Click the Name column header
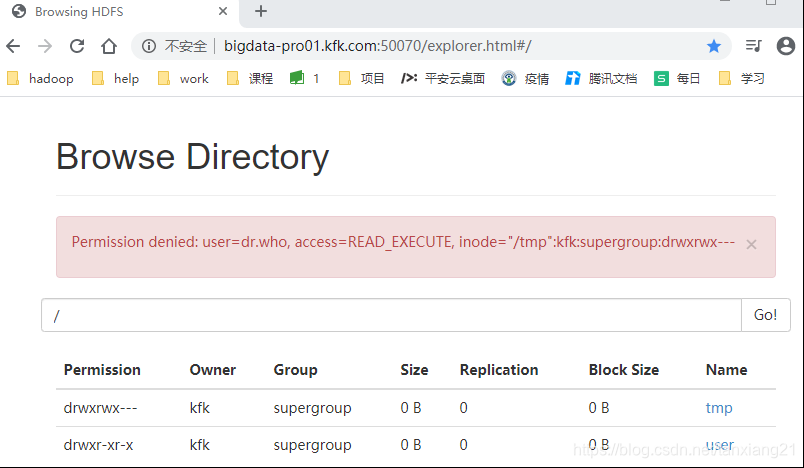The width and height of the screenshot is (804, 468). (727, 370)
